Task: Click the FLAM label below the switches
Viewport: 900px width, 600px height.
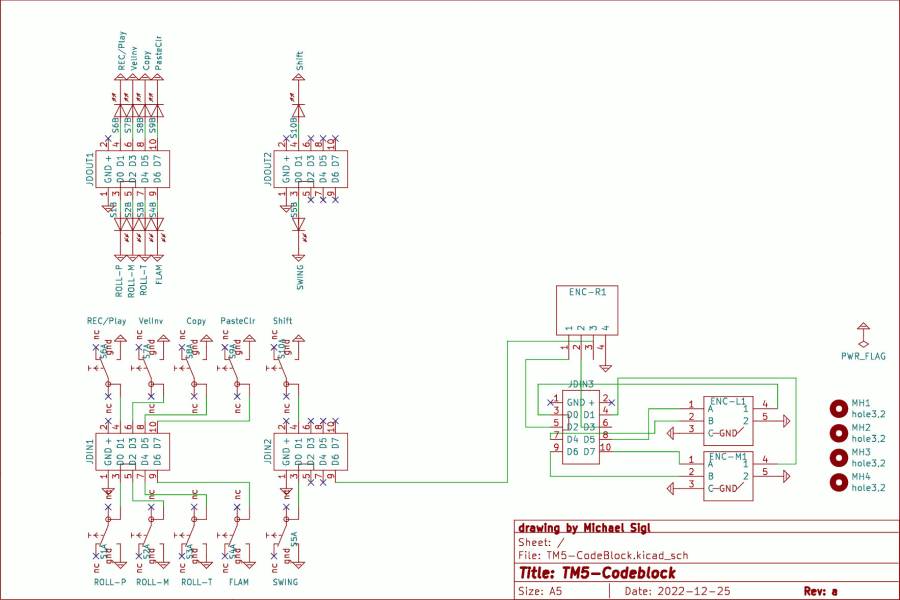Action: (238, 581)
